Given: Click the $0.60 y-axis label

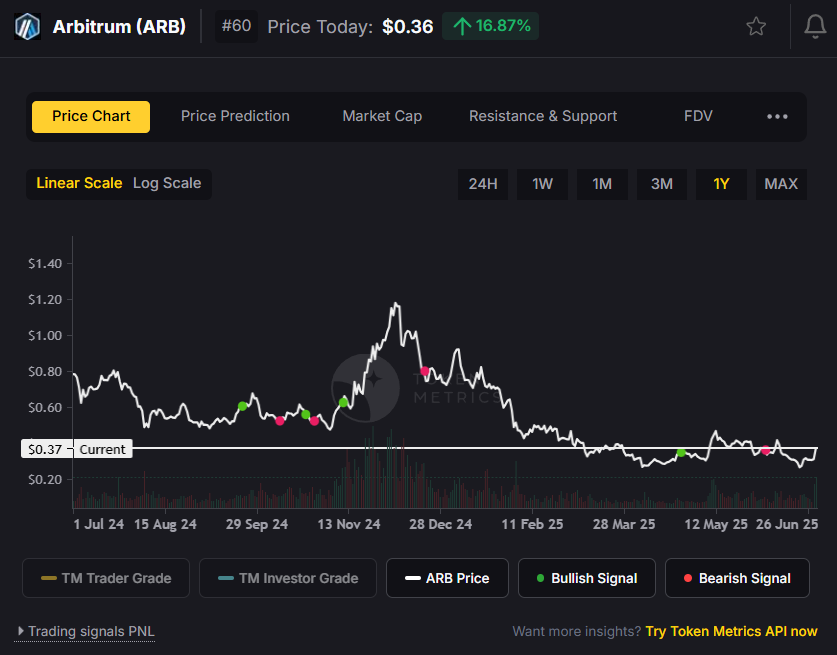Looking at the screenshot, I should [x=45, y=408].
